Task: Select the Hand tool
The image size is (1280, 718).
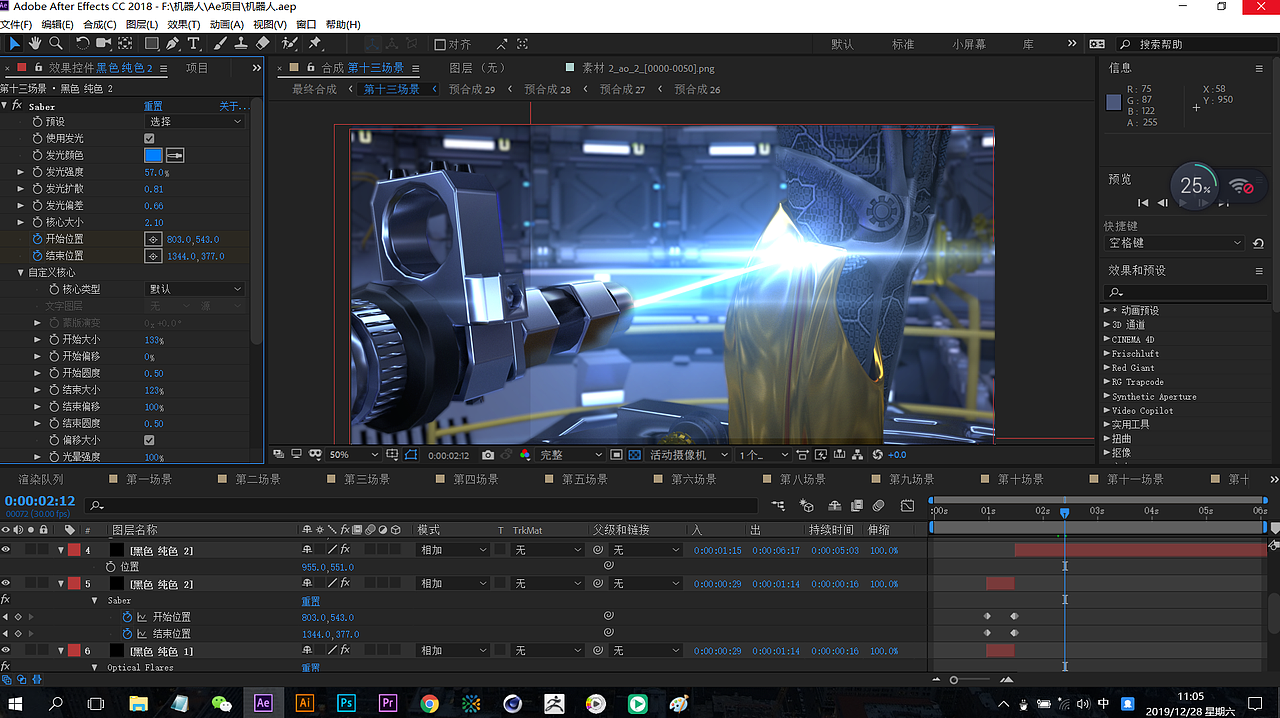Action: point(35,43)
